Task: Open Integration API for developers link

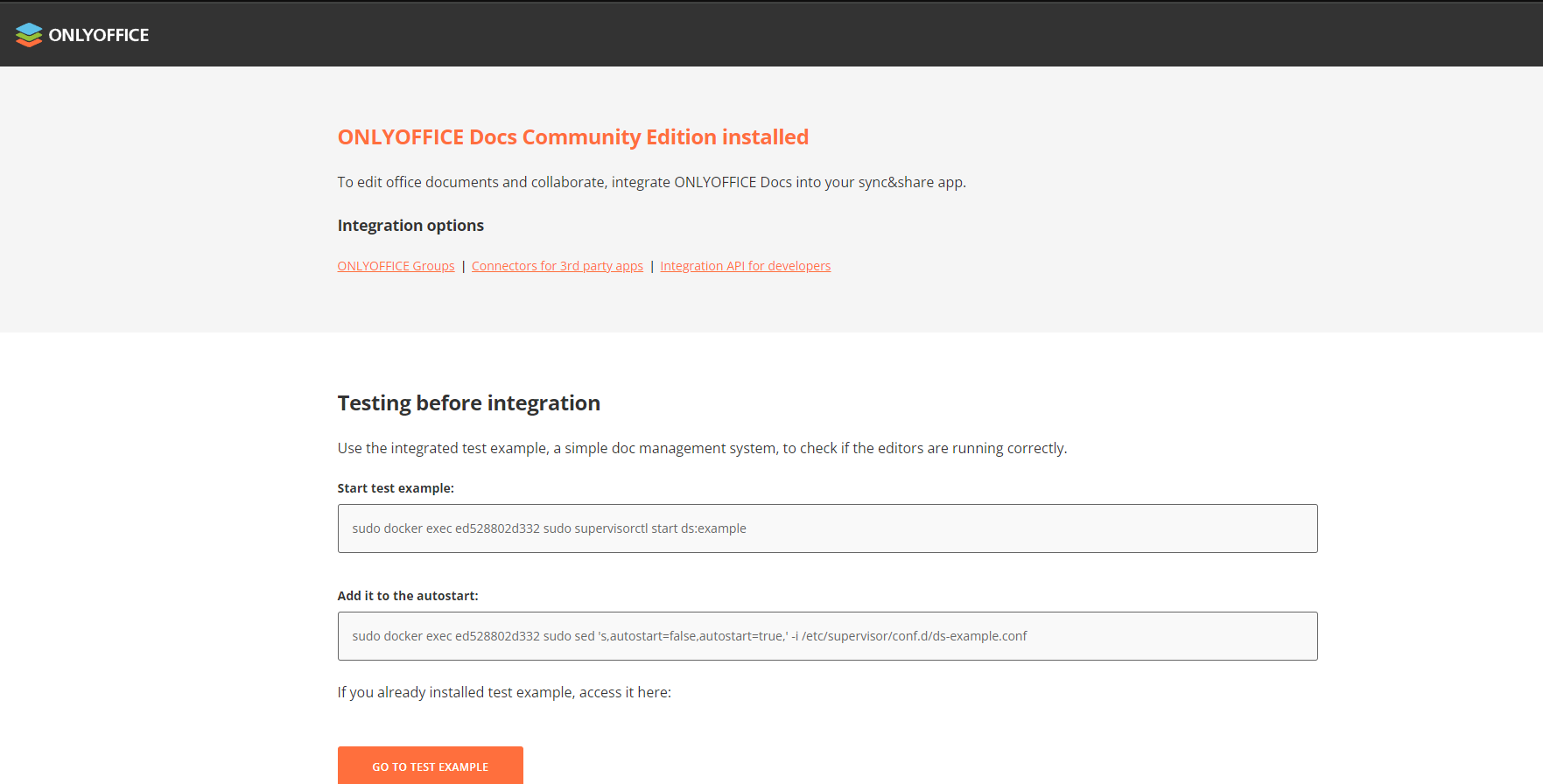Action: coord(746,266)
